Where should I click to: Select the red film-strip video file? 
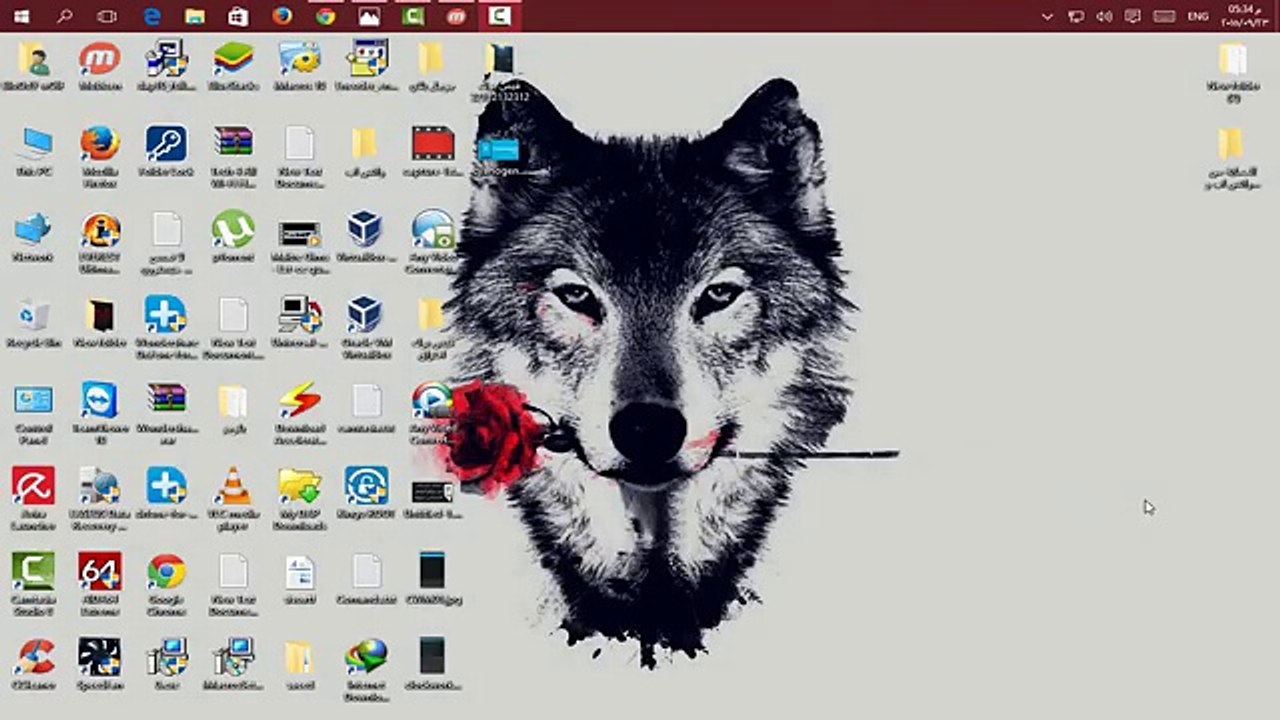[x=433, y=152]
